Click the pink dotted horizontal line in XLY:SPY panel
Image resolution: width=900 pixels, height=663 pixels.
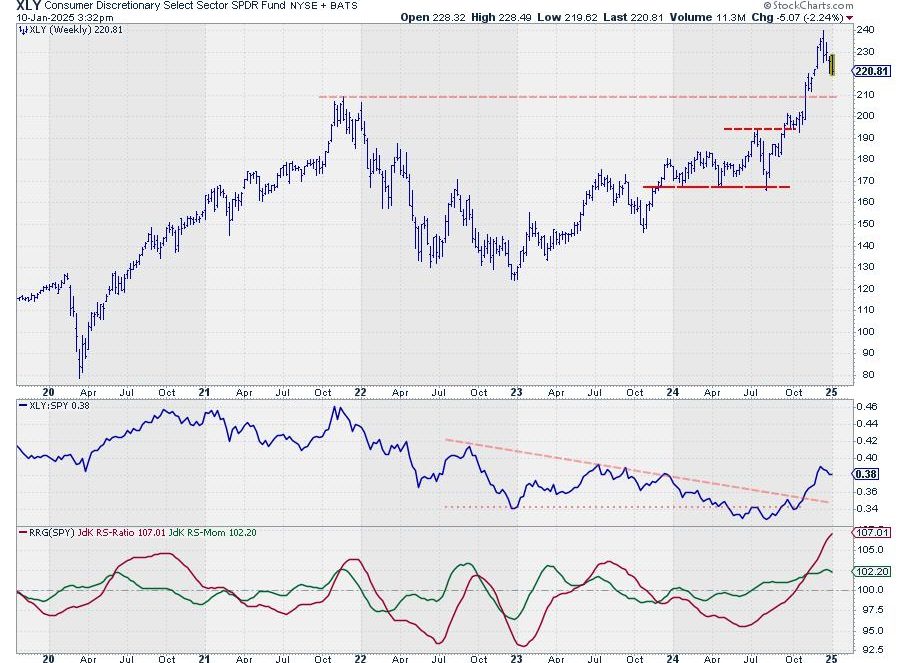(x=623, y=507)
